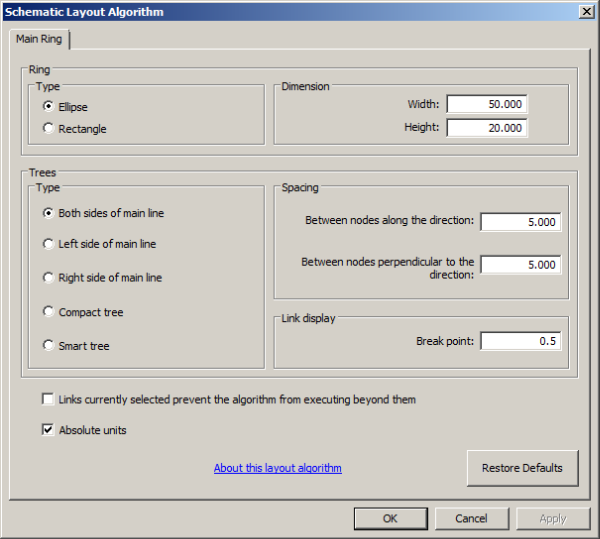Click the Break point input field
The height and width of the screenshot is (539, 600).
tap(520, 341)
